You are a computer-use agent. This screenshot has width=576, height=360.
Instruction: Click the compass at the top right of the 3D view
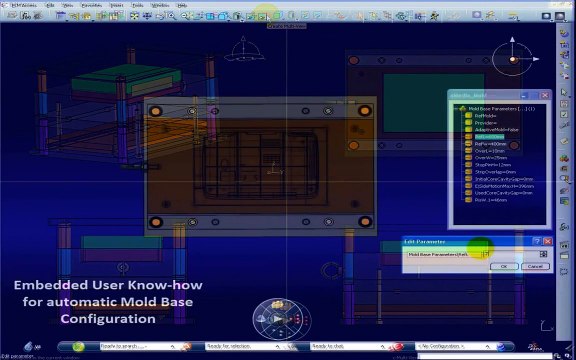(x=514, y=59)
